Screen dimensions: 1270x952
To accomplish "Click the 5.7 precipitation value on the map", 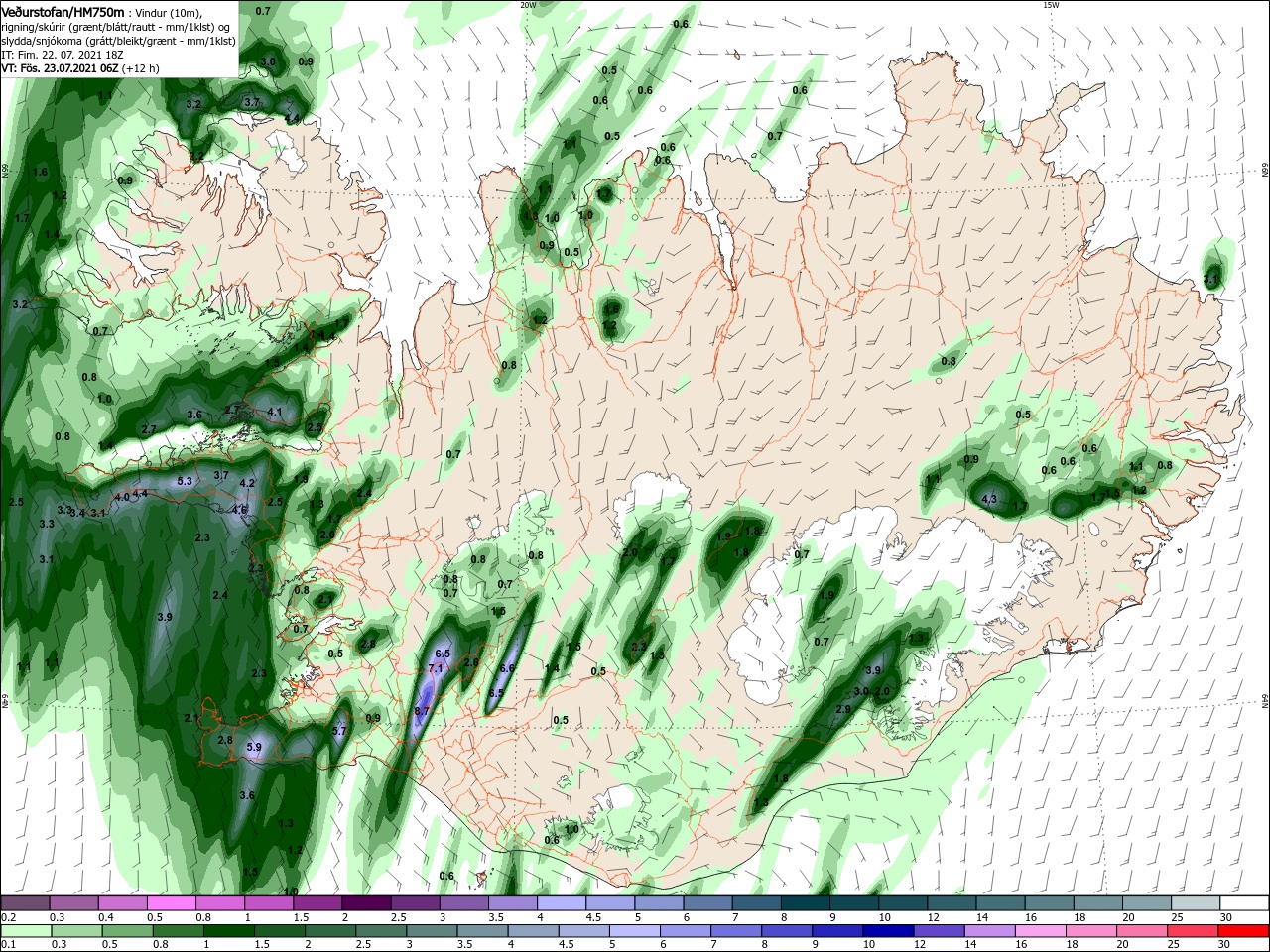I will tap(338, 731).
